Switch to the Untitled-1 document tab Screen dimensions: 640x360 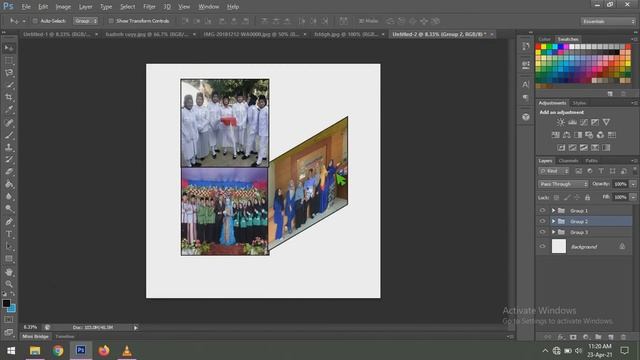click(x=57, y=34)
